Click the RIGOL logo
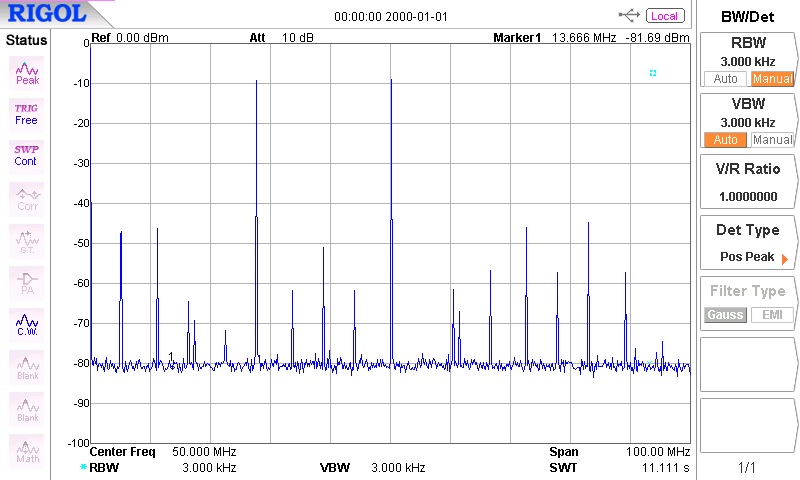 click(47, 14)
